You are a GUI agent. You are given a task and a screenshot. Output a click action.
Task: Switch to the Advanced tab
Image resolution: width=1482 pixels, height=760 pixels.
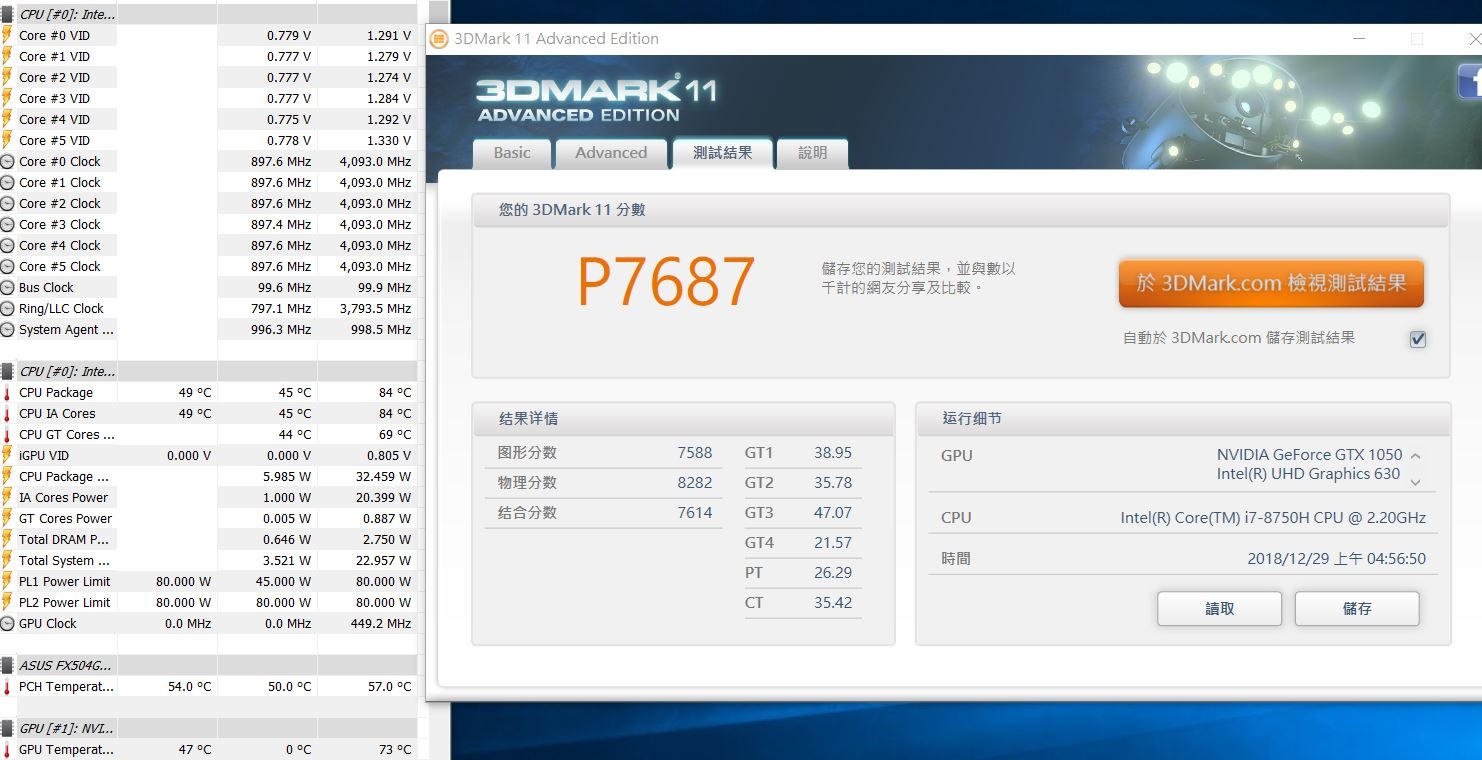click(x=611, y=153)
